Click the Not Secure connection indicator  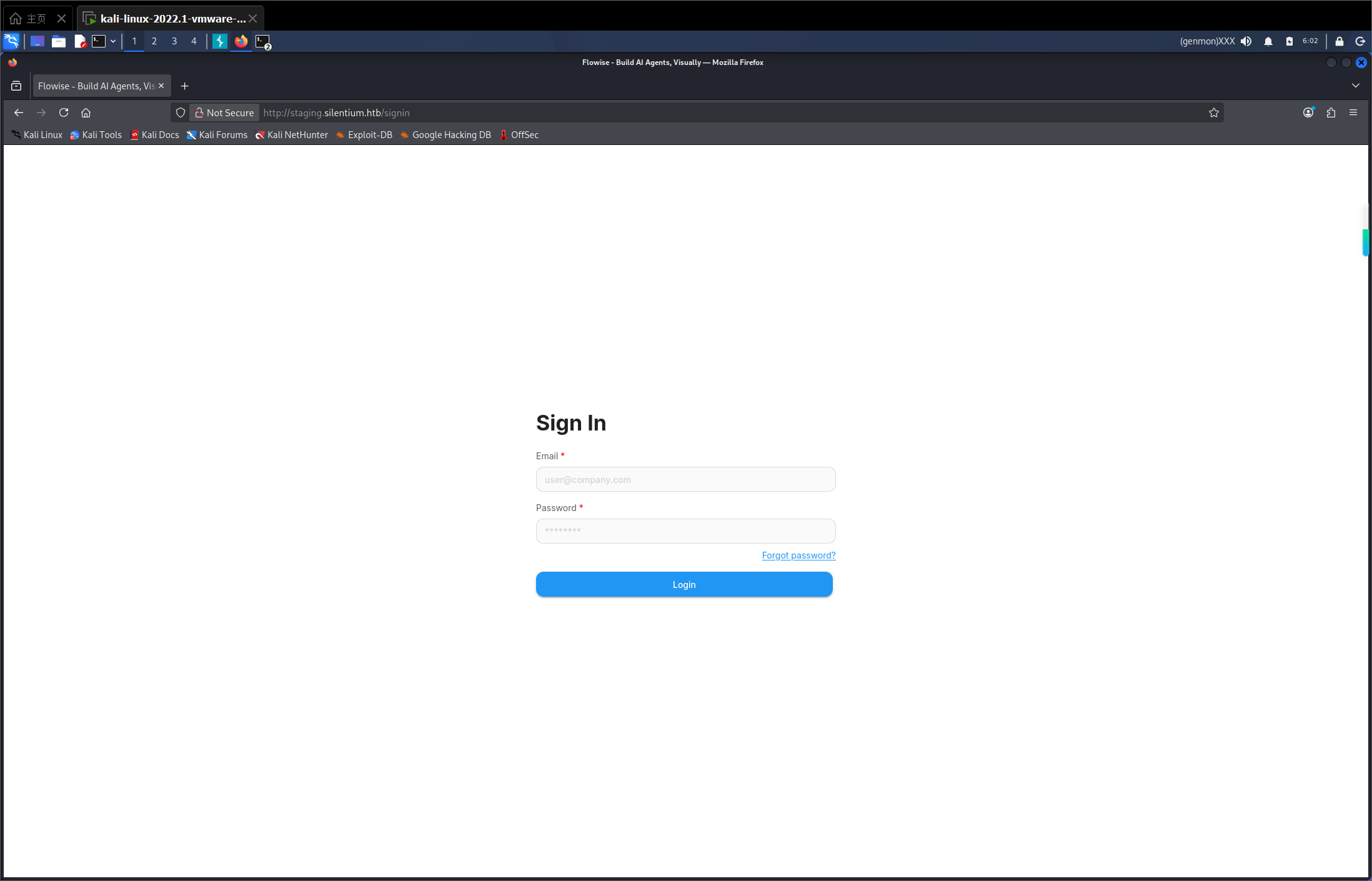(224, 112)
